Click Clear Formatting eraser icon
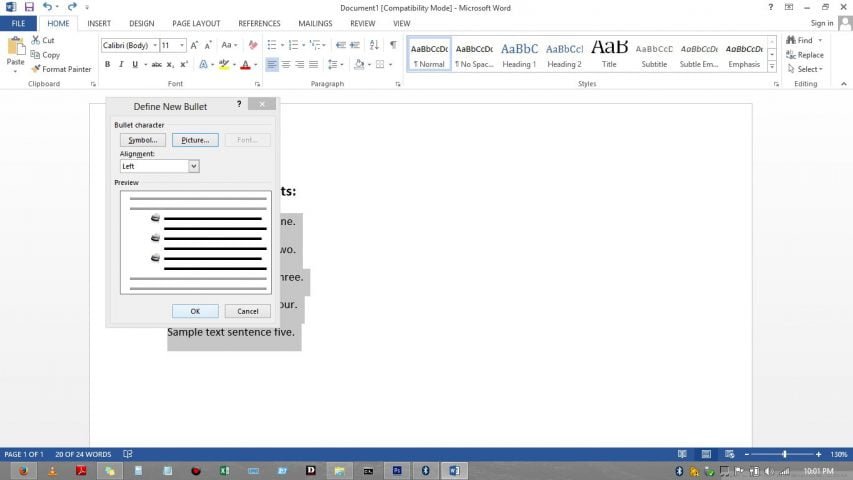The height and width of the screenshot is (480, 853). click(x=253, y=45)
